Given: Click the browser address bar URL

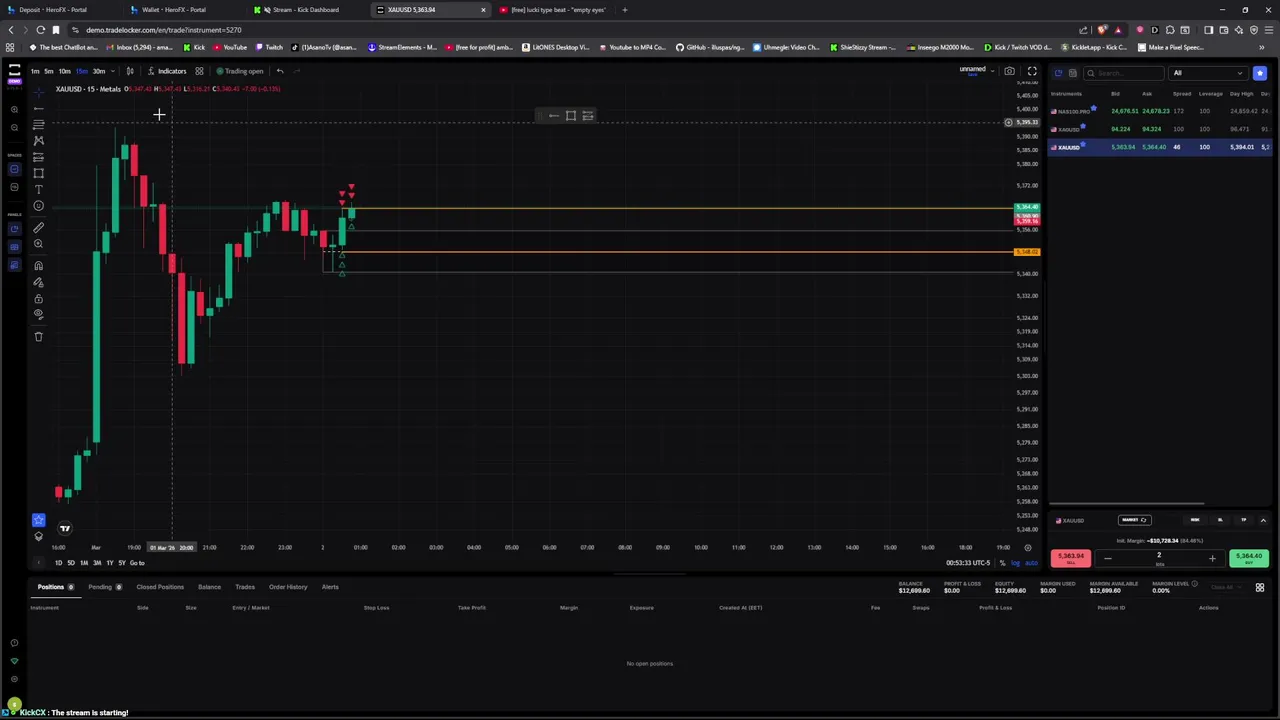Looking at the screenshot, I should point(163,30).
